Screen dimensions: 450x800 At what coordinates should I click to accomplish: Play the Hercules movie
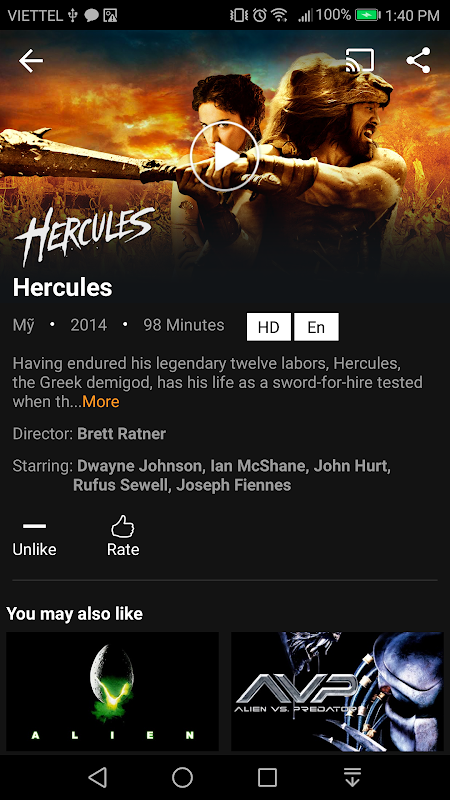tap(224, 157)
